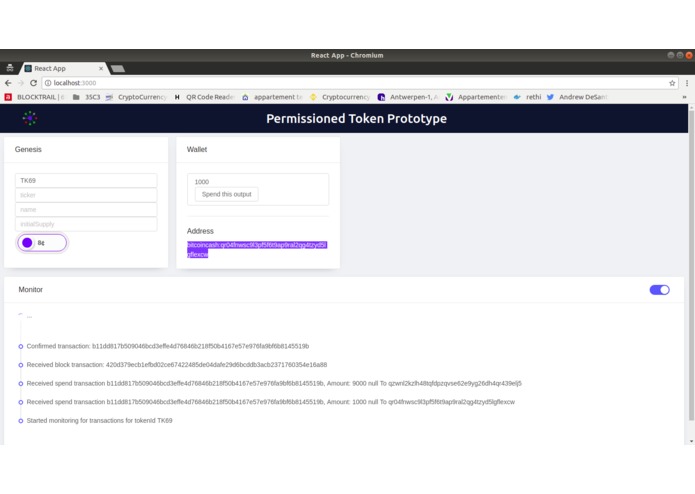Click the scrollbar down arrow
The image size is (695, 494).
[x=691, y=441]
